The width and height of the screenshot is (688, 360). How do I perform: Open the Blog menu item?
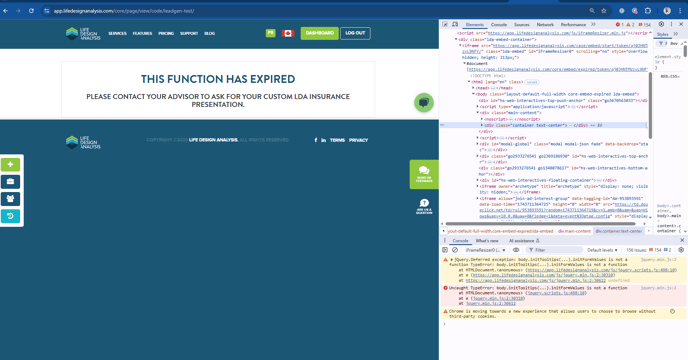[x=209, y=33]
